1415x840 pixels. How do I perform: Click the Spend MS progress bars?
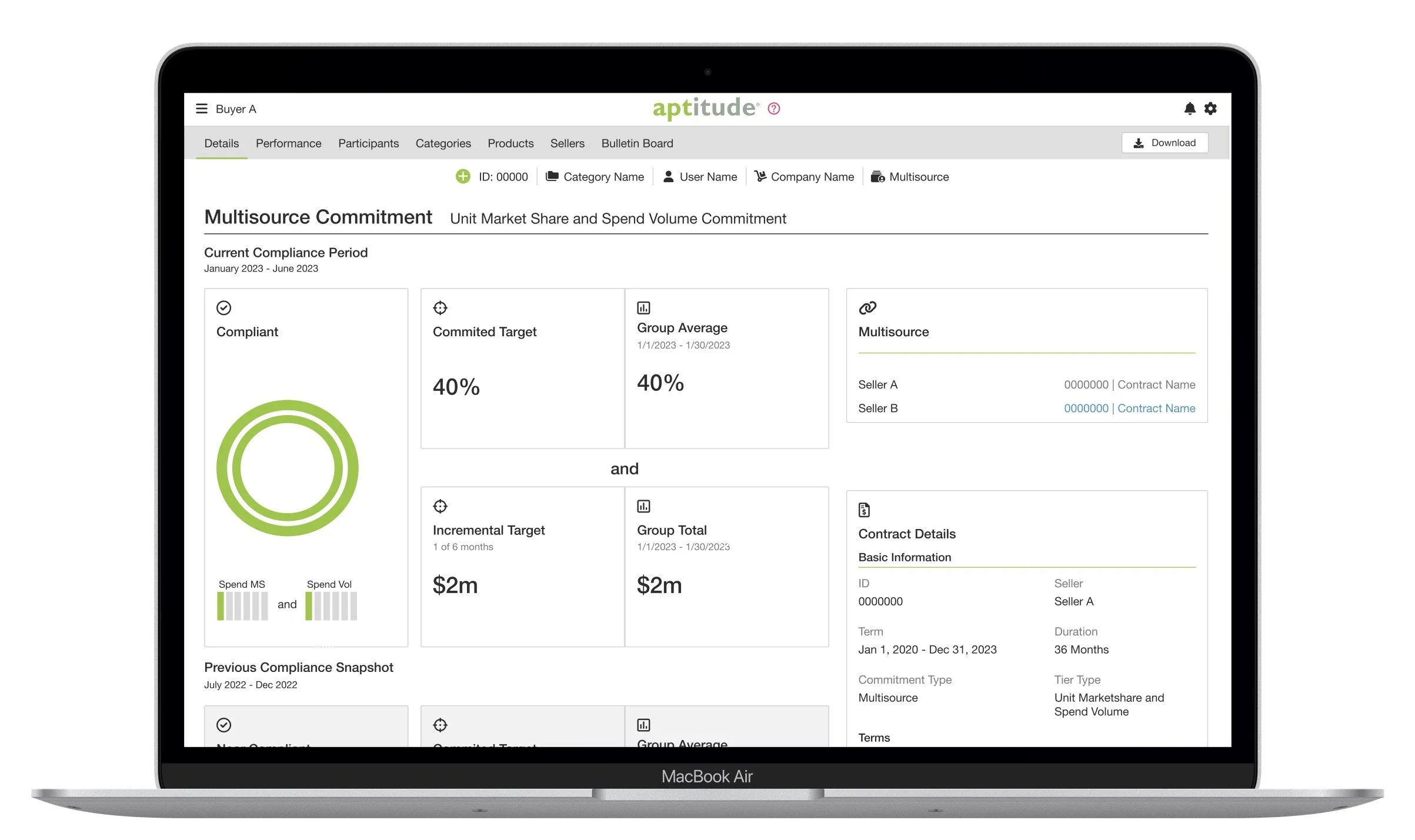tap(242, 606)
